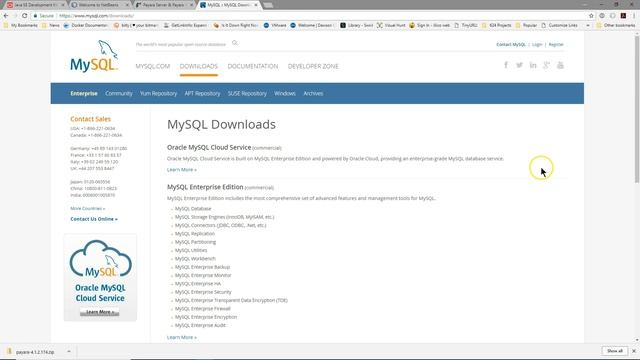Click MySQL Enterprise Backup list item

pos(202,267)
